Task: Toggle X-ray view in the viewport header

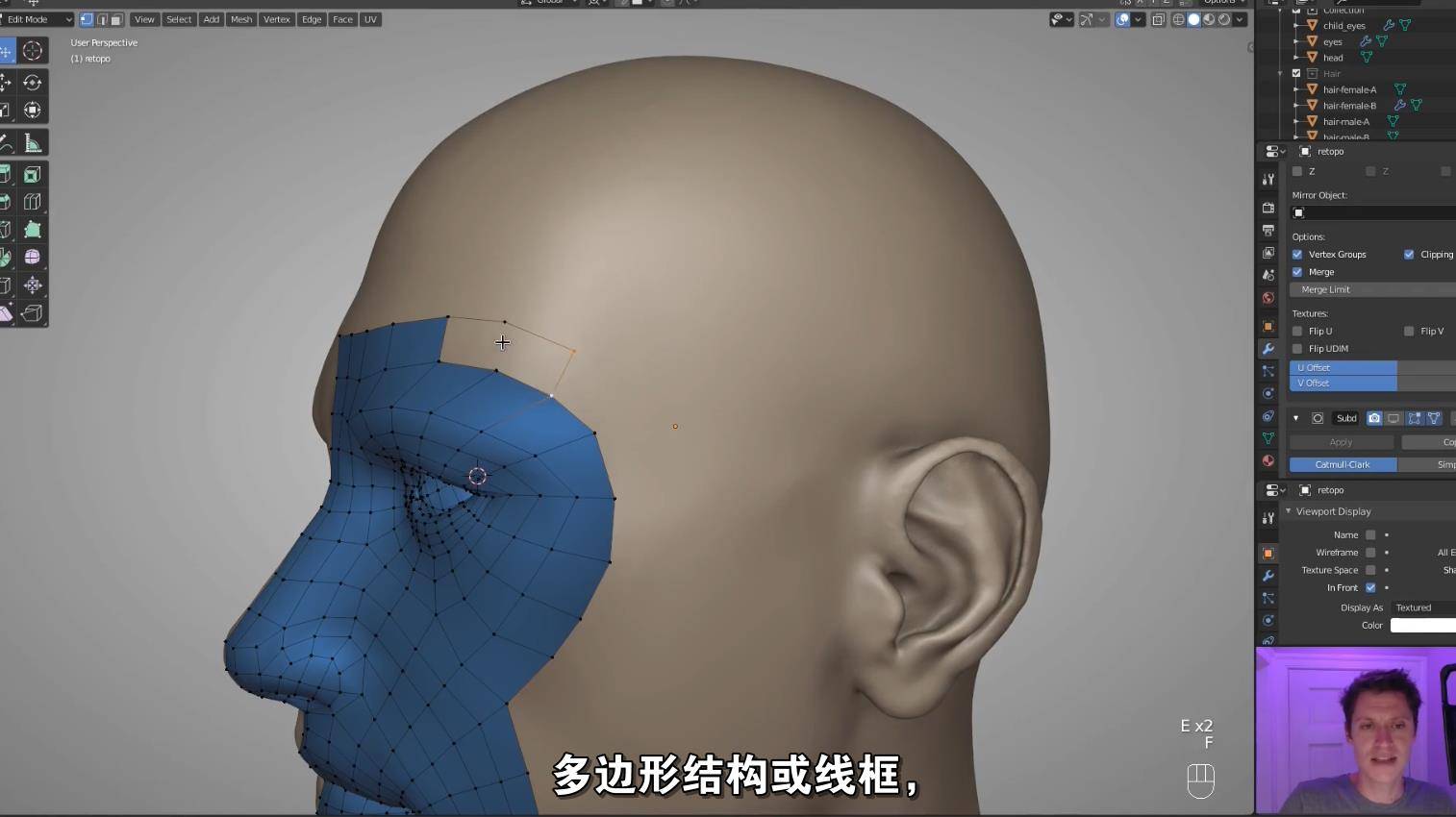Action: (1158, 19)
